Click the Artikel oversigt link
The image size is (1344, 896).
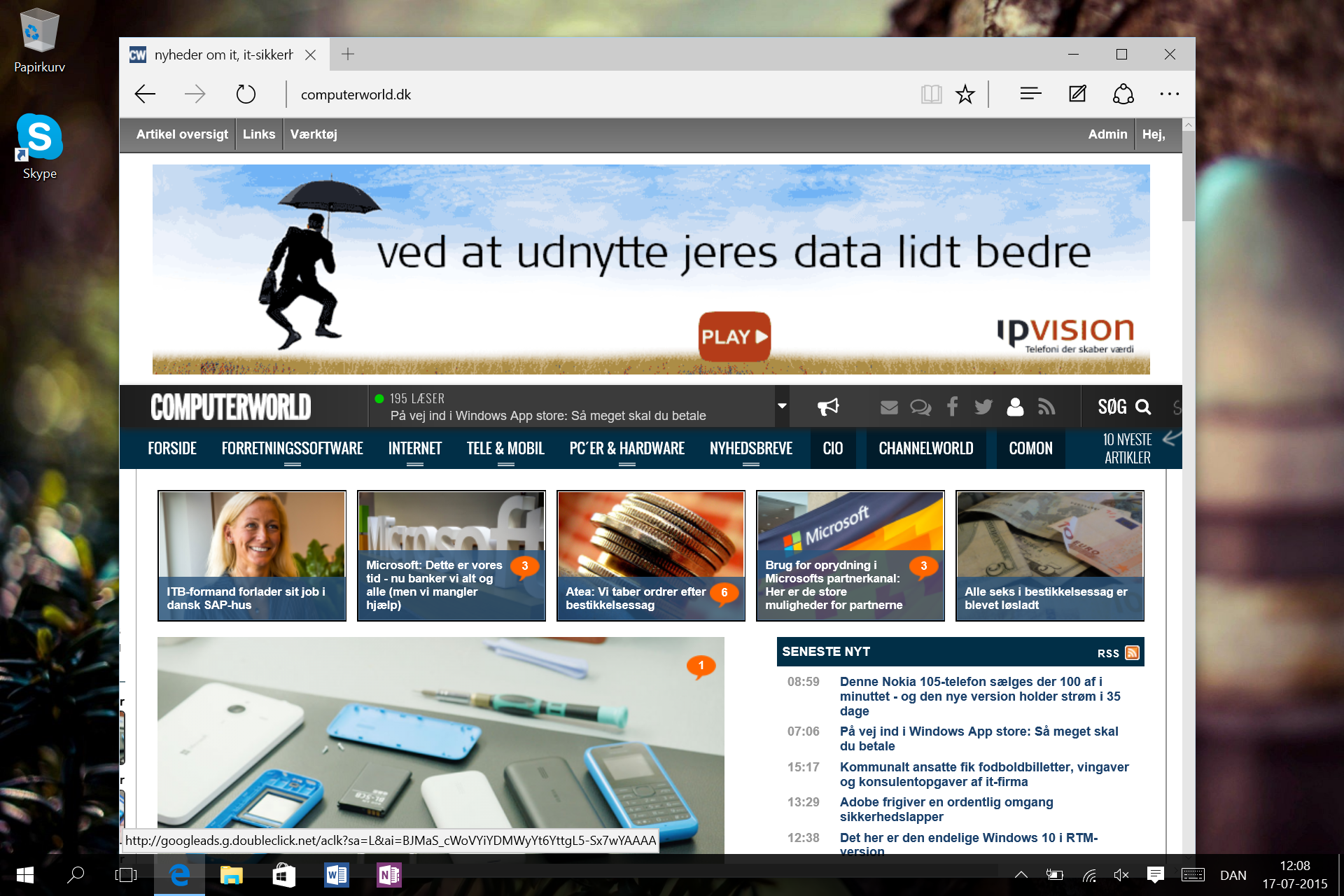pyautogui.click(x=182, y=134)
